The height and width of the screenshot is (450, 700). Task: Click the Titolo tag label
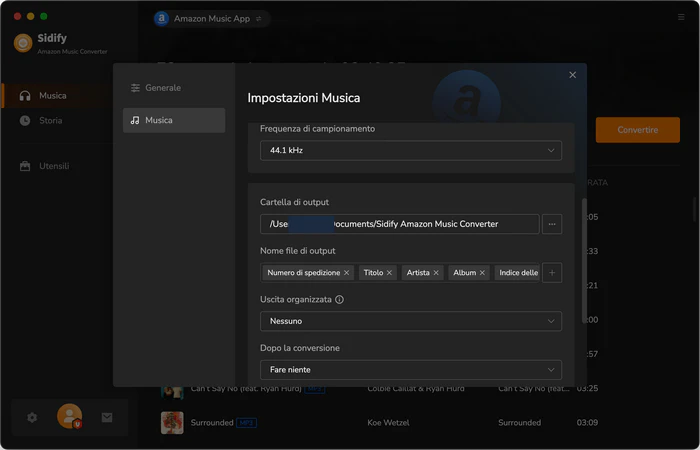tap(373, 273)
